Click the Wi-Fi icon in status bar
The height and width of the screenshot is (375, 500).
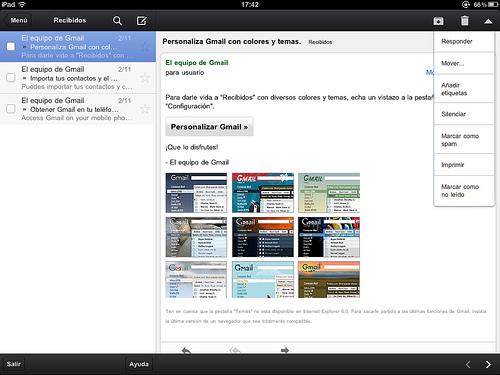point(22,4)
